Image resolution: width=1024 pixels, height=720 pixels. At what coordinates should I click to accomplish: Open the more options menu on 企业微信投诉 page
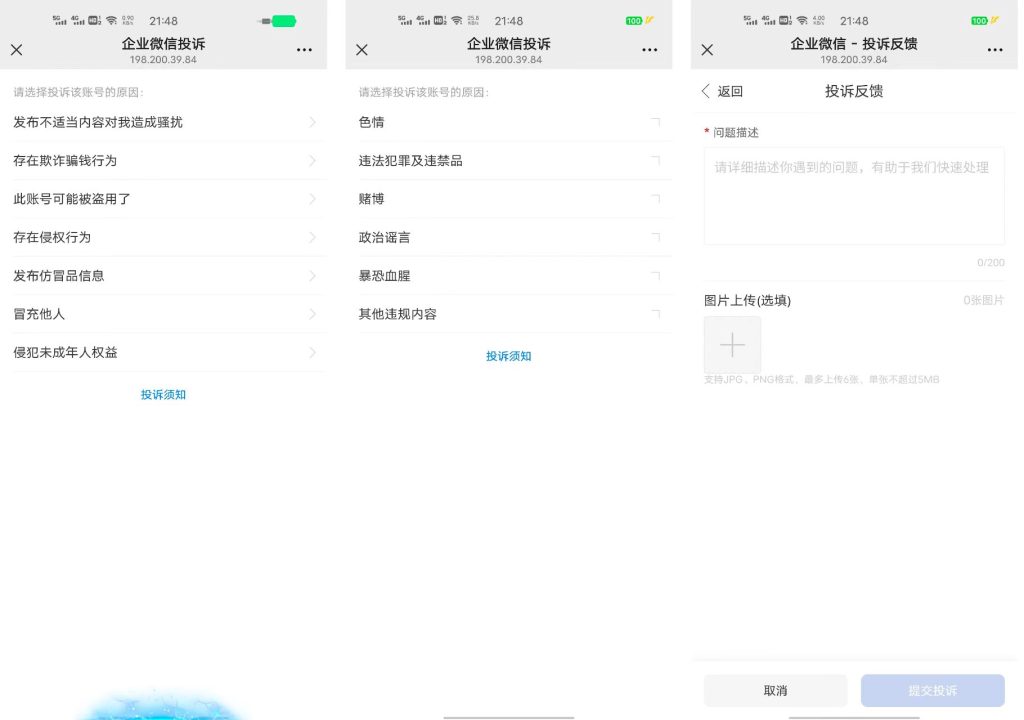point(304,49)
